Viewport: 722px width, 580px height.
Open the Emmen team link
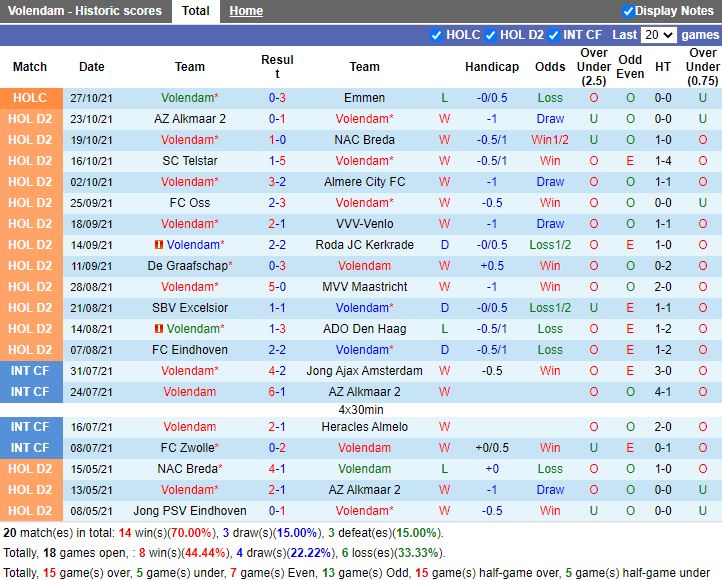[364, 98]
